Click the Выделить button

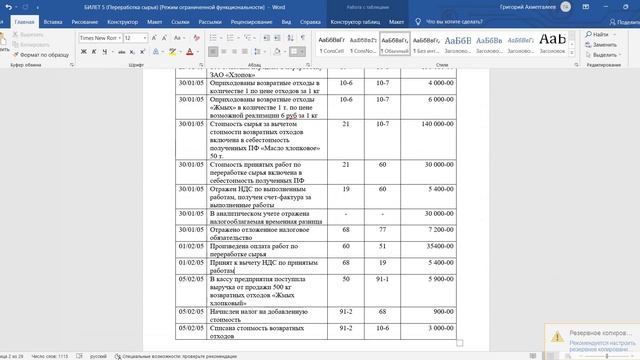tap(603, 55)
